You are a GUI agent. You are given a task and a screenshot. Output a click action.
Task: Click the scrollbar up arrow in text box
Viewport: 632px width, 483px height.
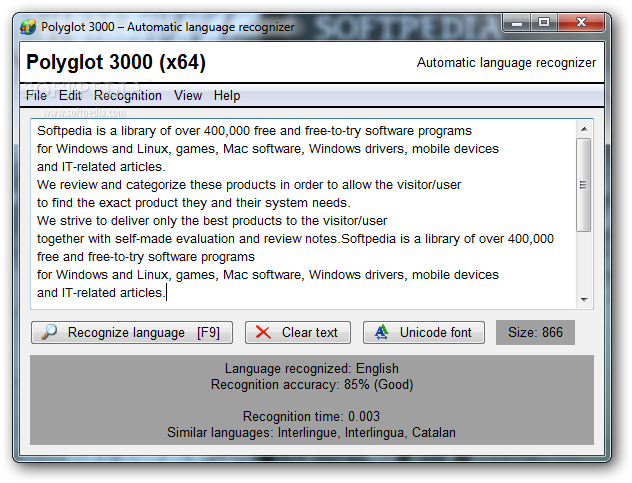[x=584, y=129]
